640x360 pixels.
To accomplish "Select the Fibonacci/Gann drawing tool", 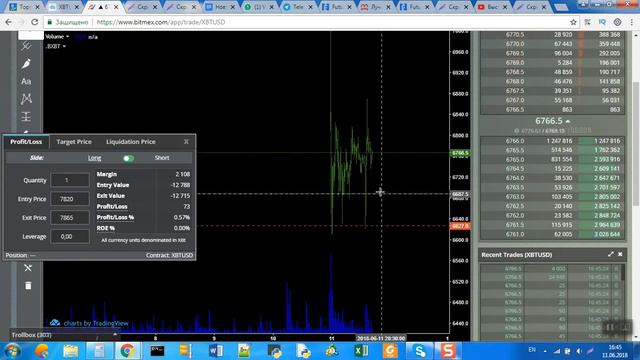I will (26, 46).
